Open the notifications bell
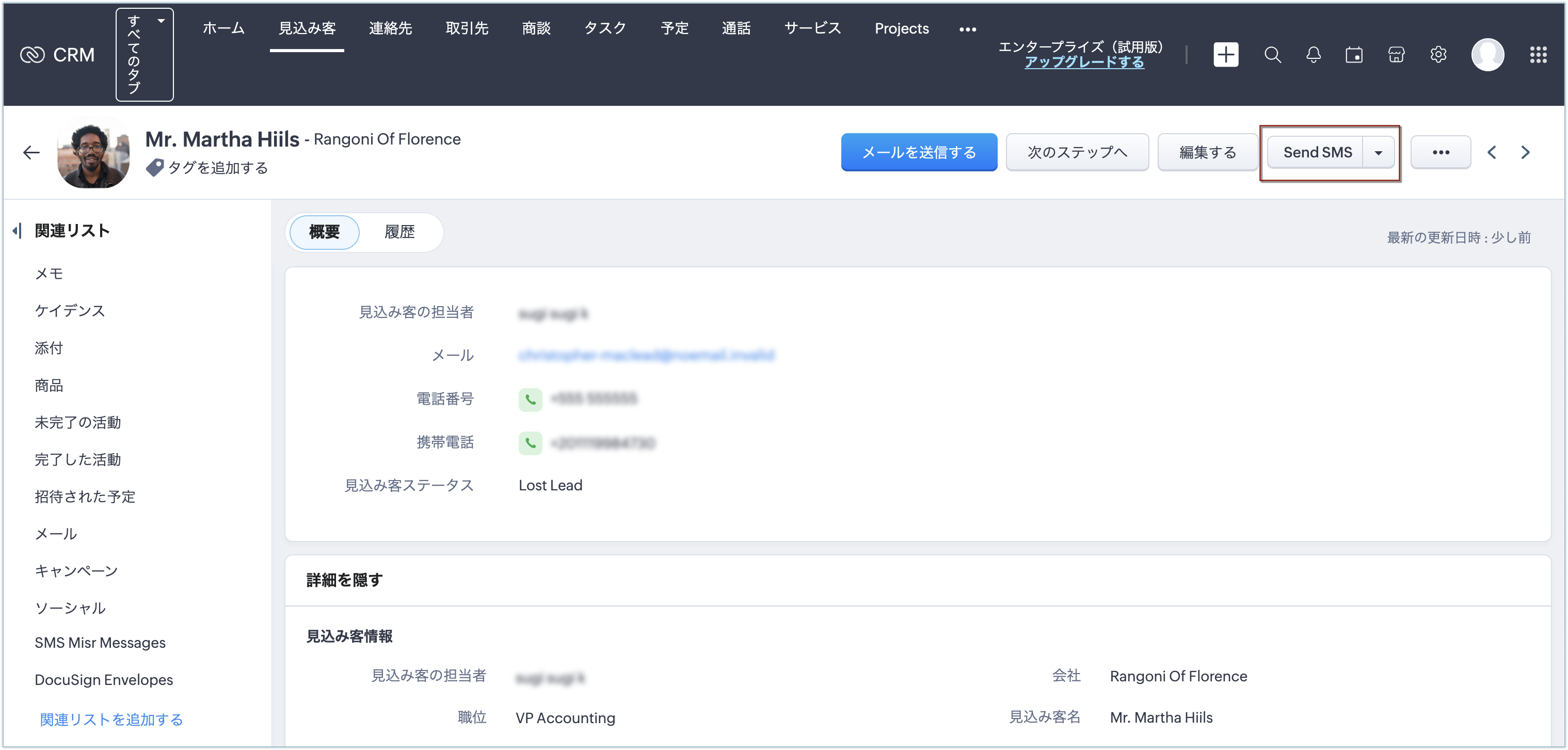1568x750 pixels. (x=1314, y=55)
